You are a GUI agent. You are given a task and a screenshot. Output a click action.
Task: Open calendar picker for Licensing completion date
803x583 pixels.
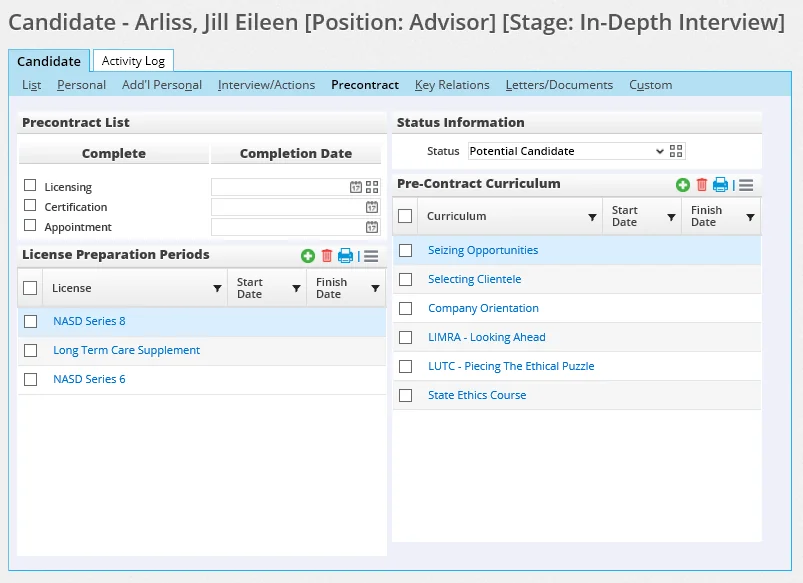356,187
